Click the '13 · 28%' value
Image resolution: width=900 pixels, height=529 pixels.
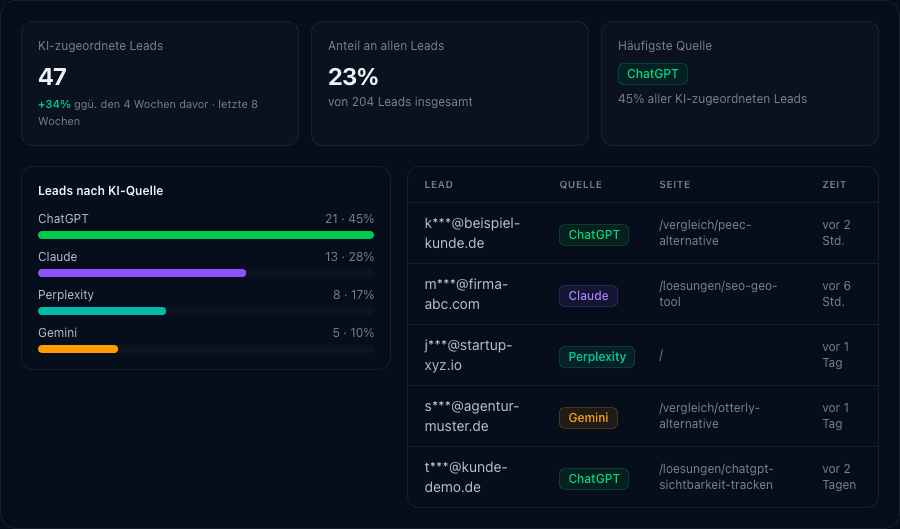point(350,256)
